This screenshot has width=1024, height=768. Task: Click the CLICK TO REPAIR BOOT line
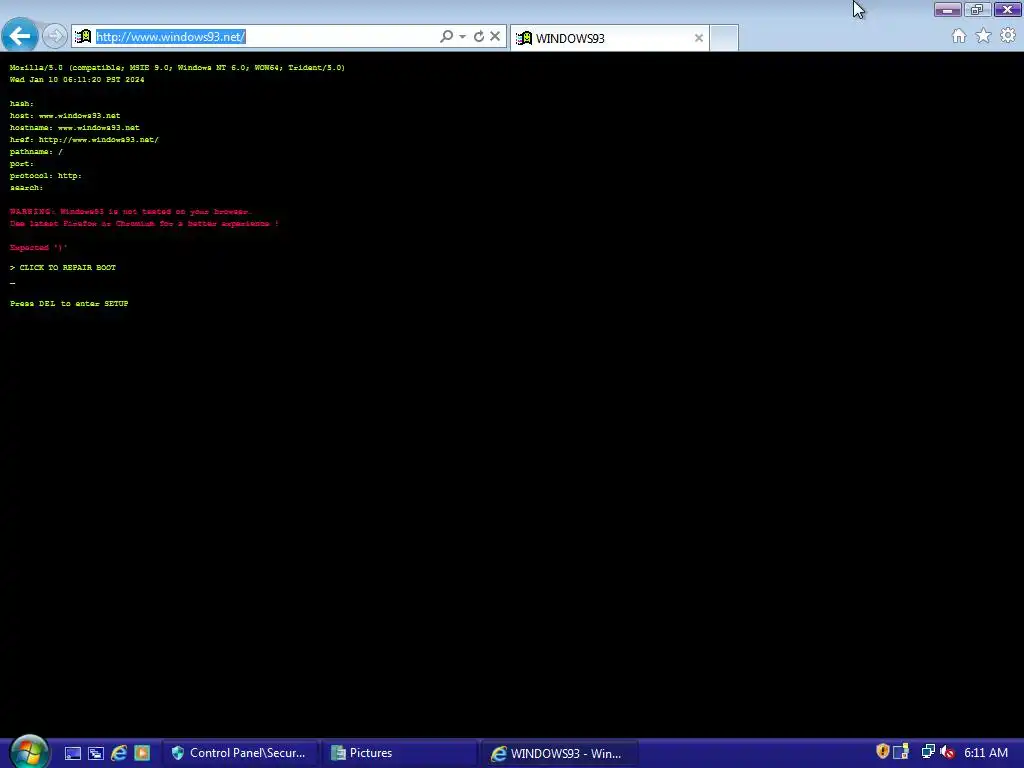pyautogui.click(x=63, y=268)
